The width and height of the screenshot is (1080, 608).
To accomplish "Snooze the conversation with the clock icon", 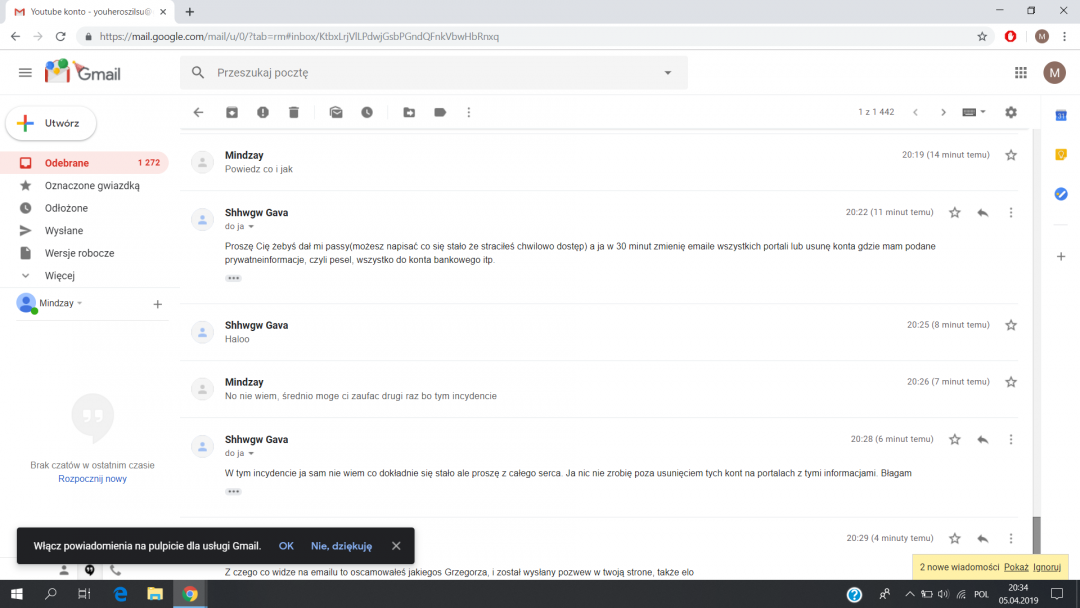I will coord(367,113).
